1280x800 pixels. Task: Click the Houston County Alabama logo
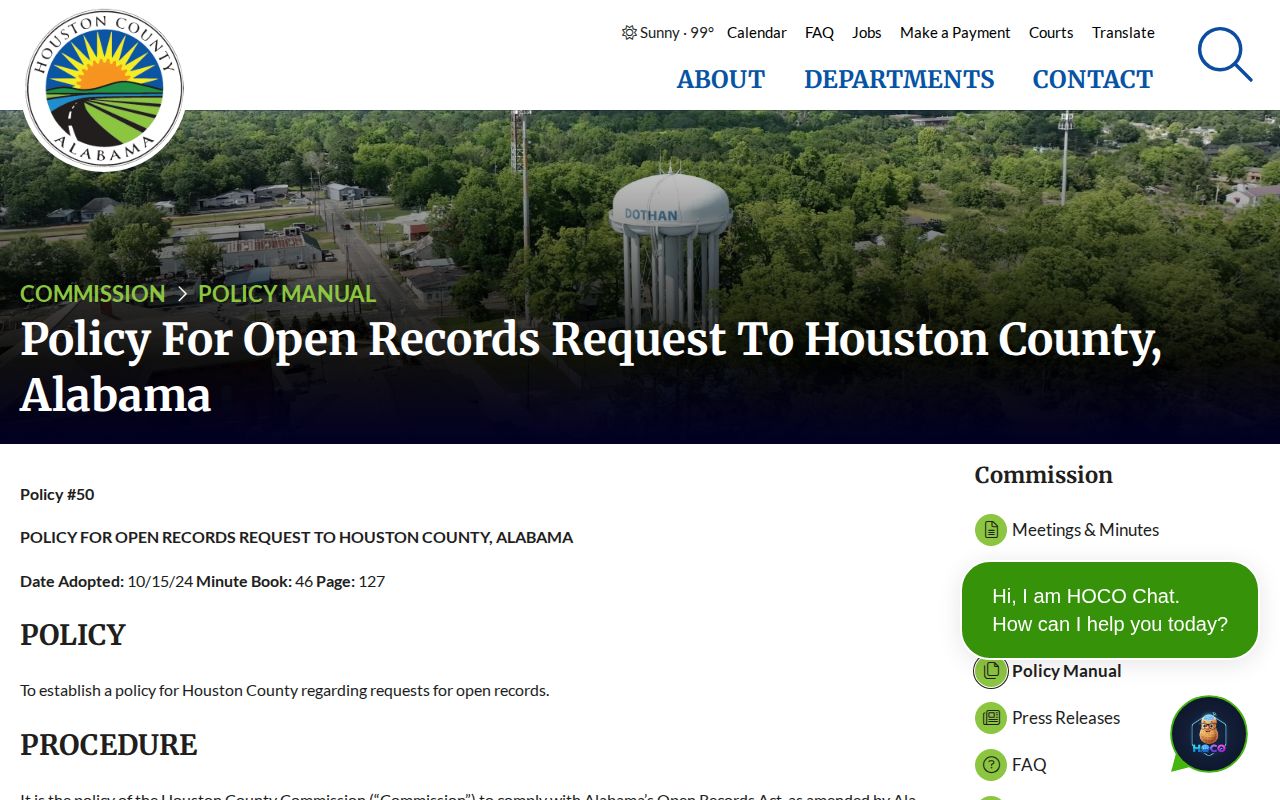[104, 90]
